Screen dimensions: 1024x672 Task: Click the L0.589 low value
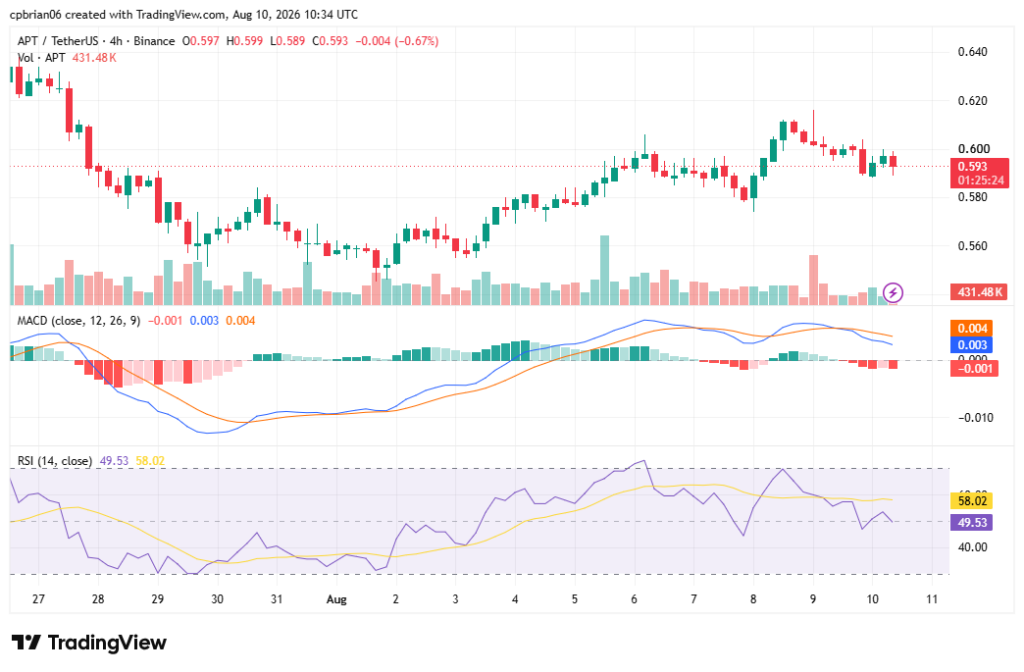(x=287, y=40)
